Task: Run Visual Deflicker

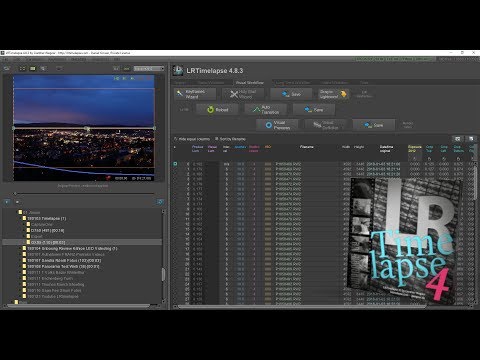Action: pos(326,125)
